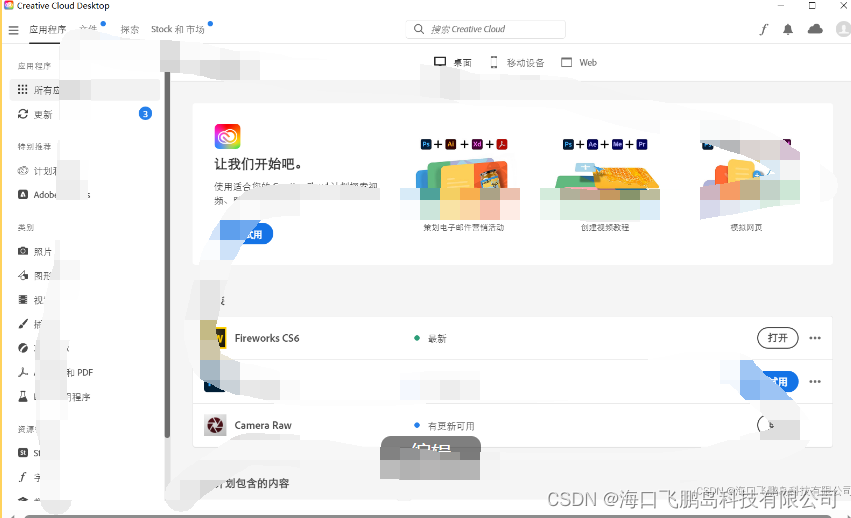
Task: Click the 让我们开始吧 heading
Action: (257, 164)
